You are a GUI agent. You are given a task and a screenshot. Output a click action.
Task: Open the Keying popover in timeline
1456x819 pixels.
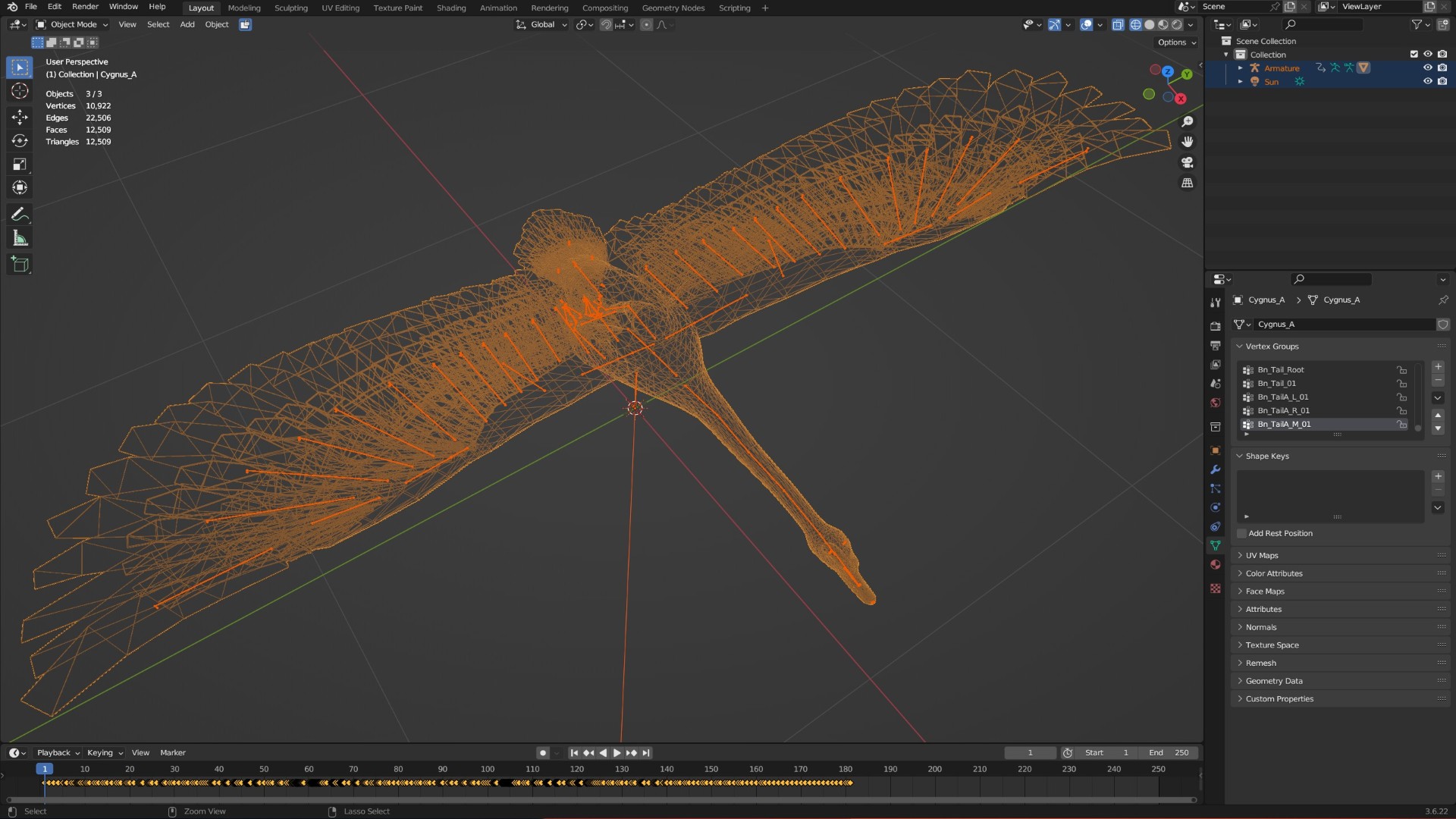click(x=105, y=752)
